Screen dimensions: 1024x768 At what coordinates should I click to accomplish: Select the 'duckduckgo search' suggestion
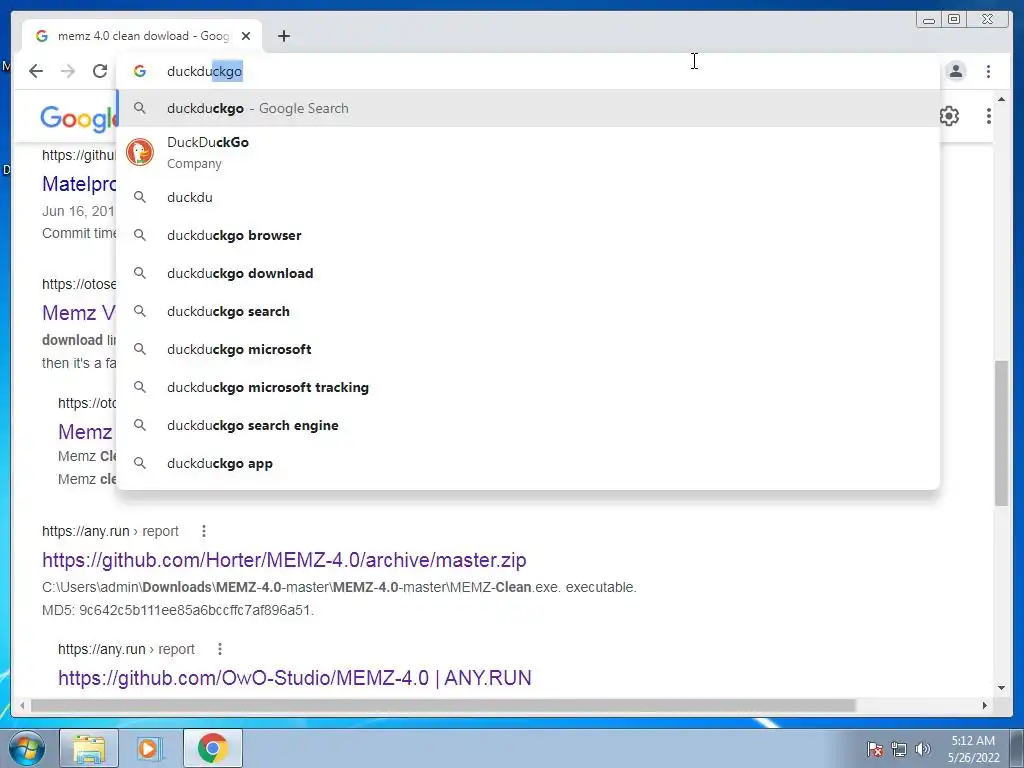click(528, 311)
